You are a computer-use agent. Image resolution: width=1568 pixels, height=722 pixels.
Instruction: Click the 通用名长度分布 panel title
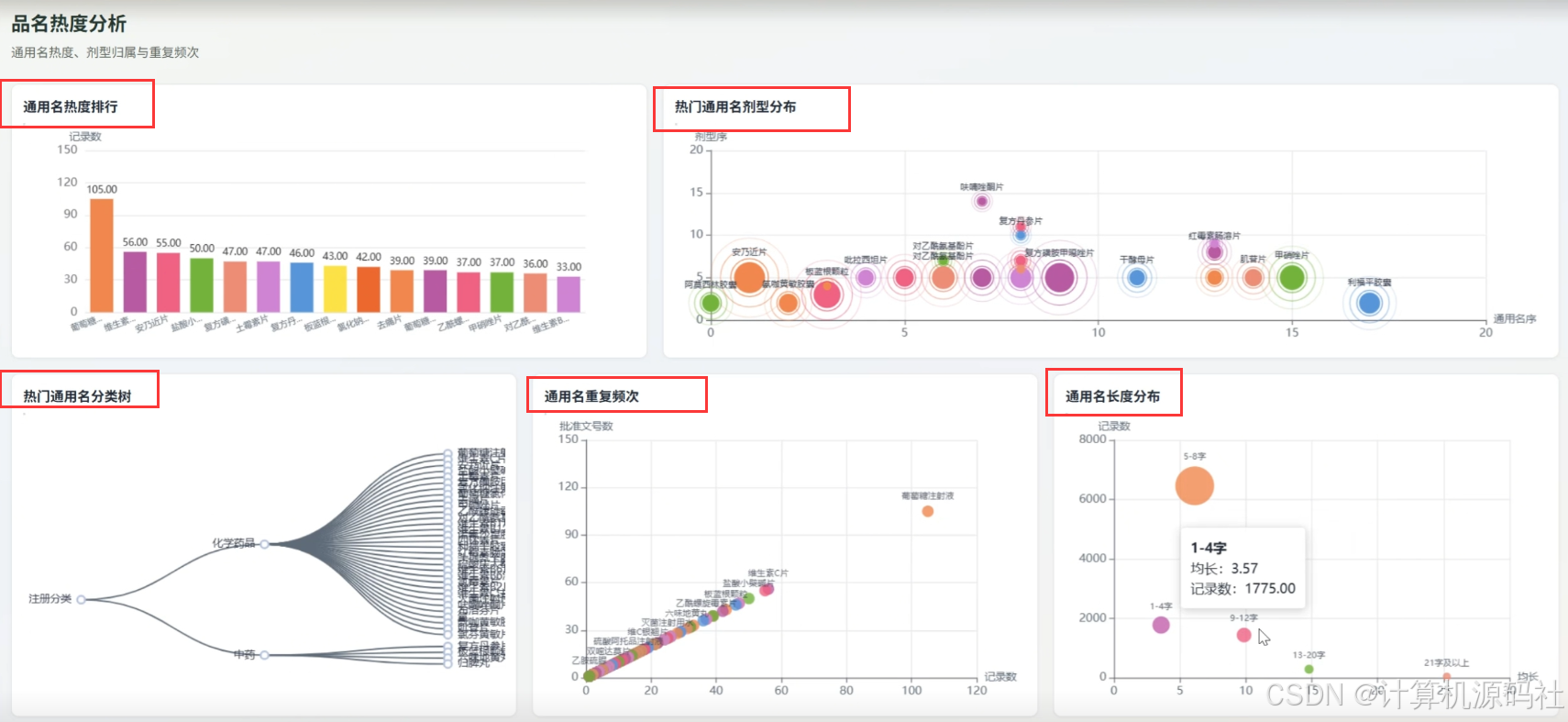[x=1112, y=396]
